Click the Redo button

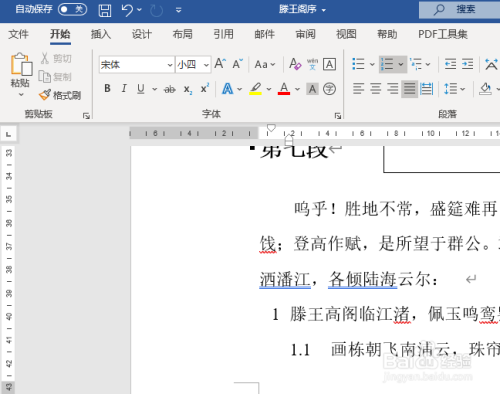tap(156, 10)
